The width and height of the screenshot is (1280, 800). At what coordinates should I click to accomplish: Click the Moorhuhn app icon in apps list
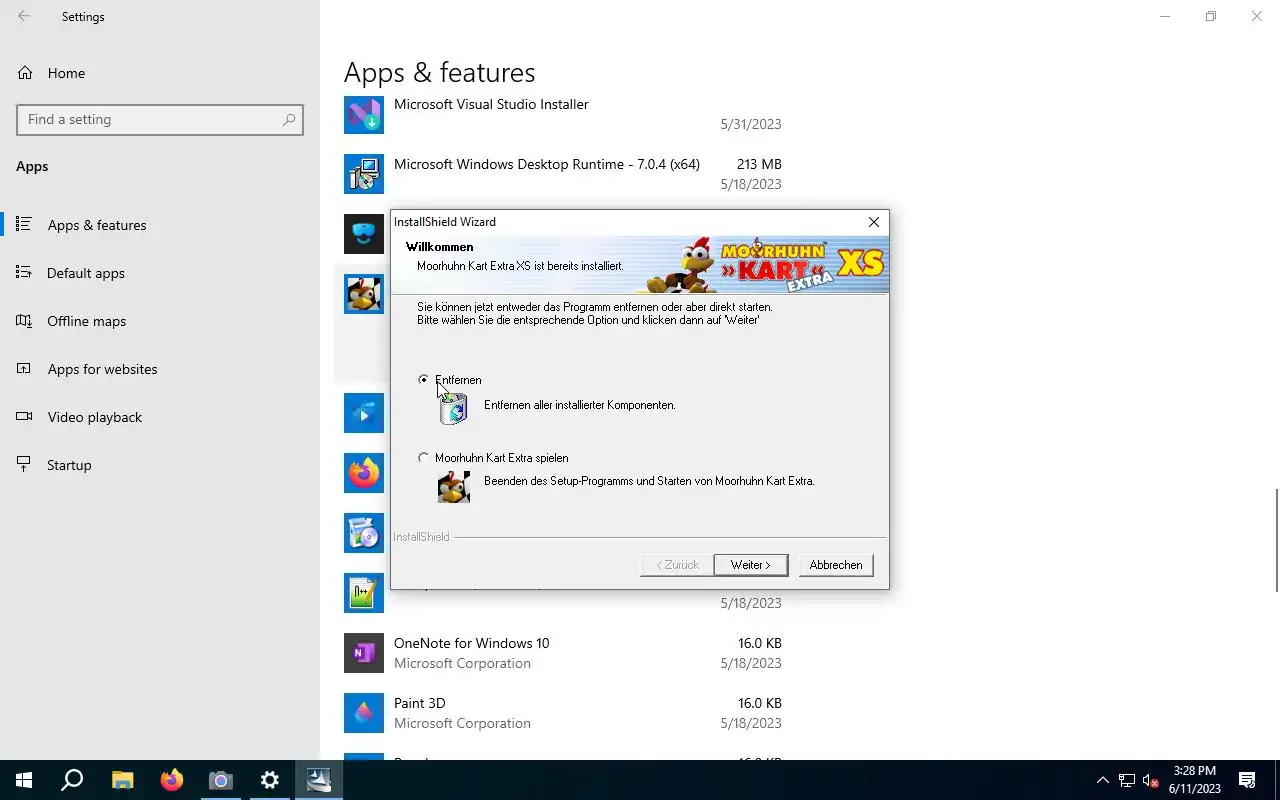364,294
